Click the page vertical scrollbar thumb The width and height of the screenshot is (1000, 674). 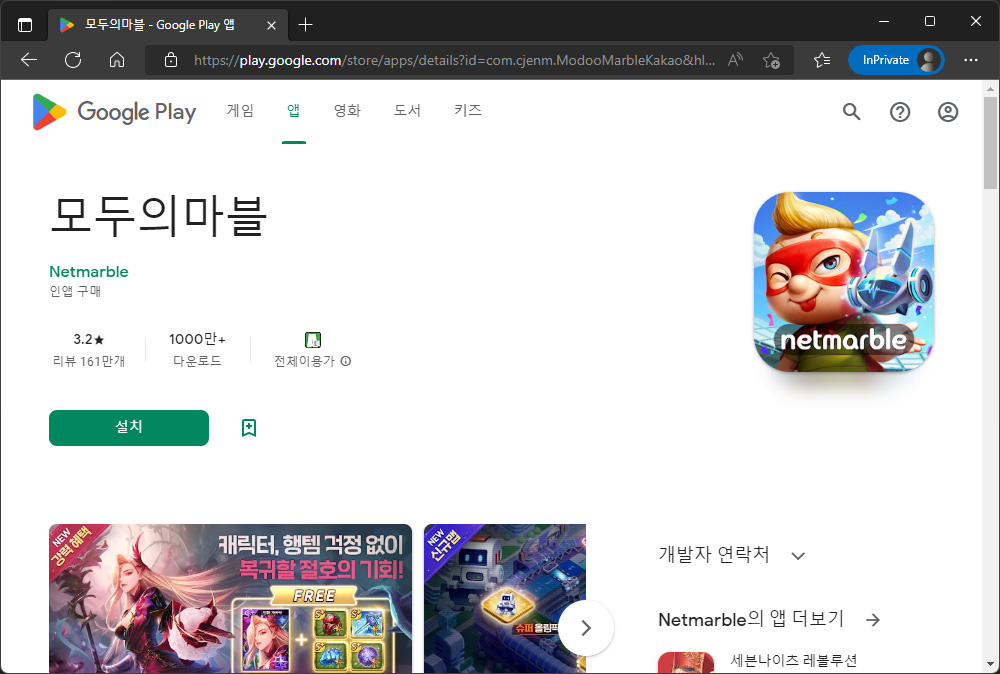tap(990, 143)
